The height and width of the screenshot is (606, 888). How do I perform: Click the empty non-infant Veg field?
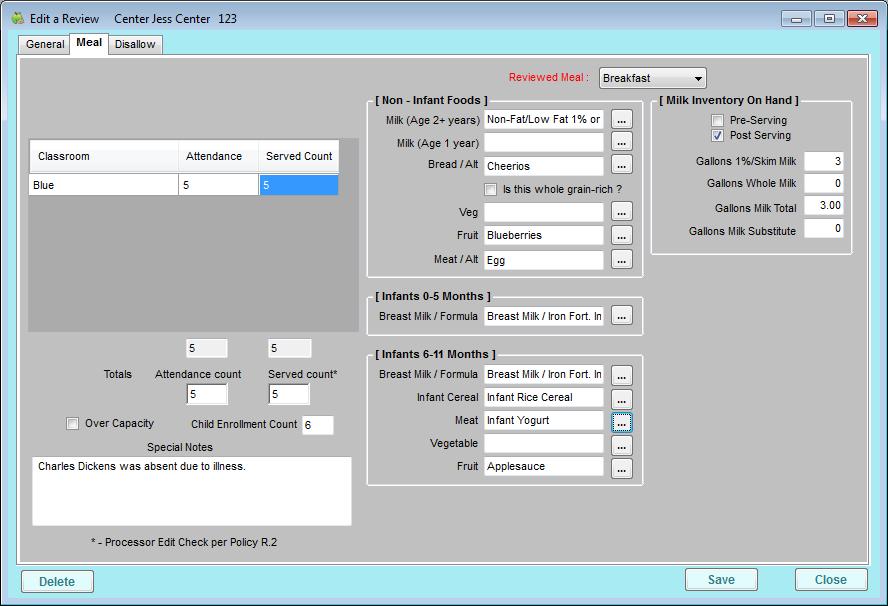click(x=544, y=212)
